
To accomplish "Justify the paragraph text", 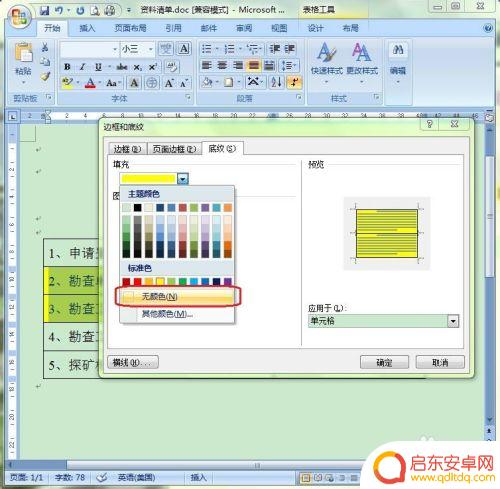I will click(x=253, y=65).
